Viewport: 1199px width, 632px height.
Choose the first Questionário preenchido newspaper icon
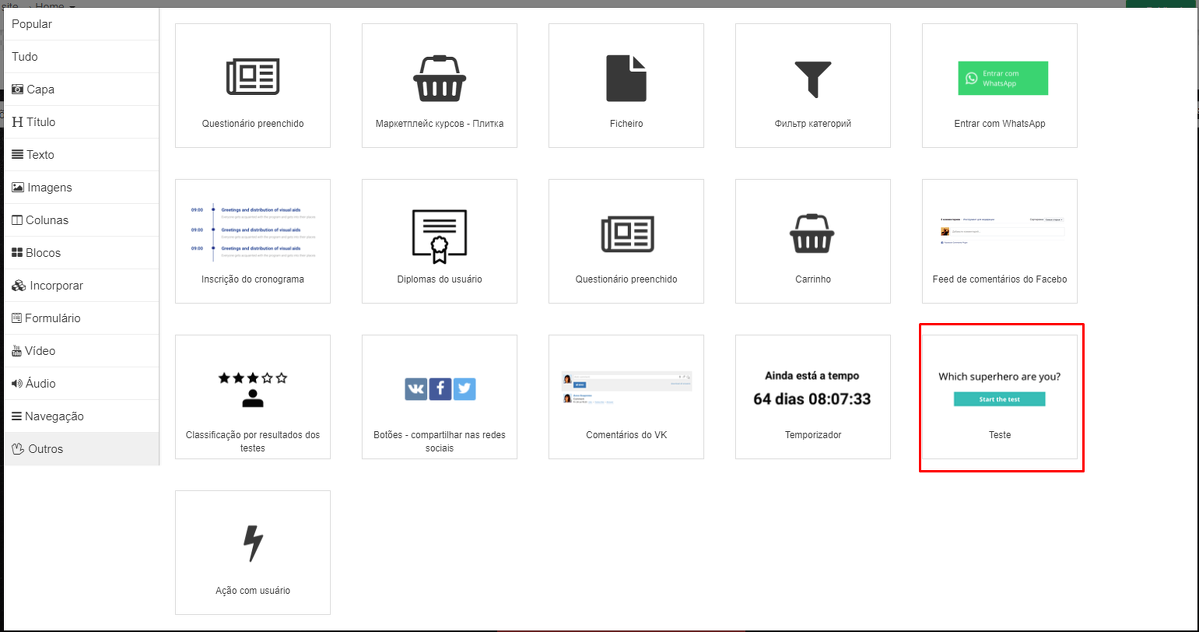click(x=253, y=78)
